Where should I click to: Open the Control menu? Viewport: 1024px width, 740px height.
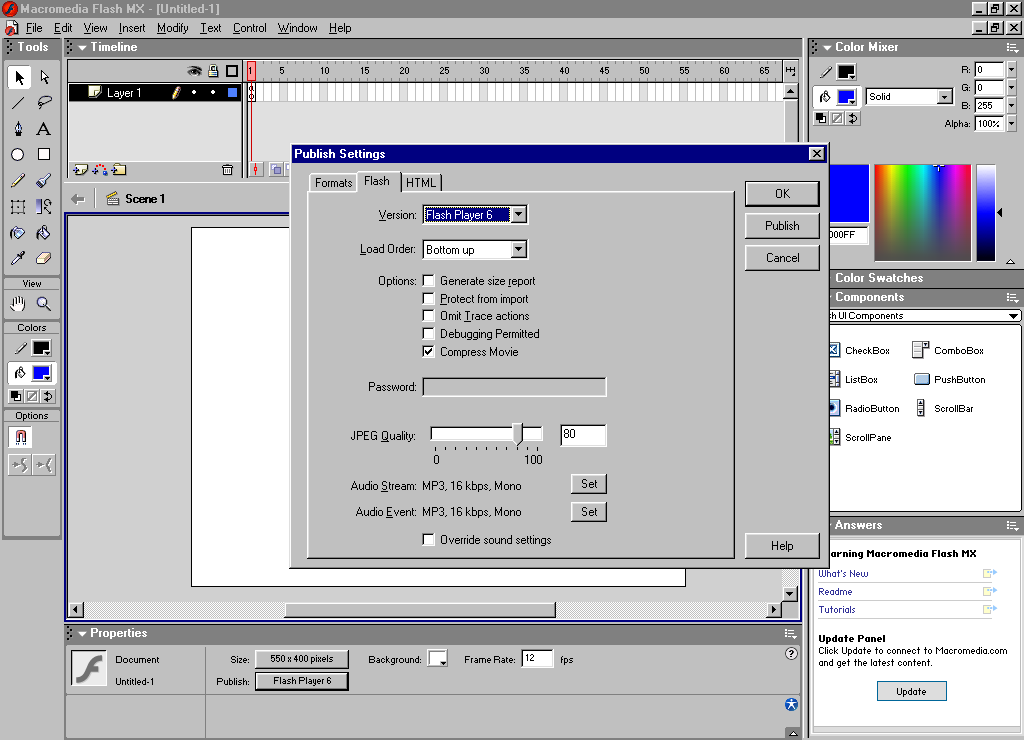(x=249, y=28)
